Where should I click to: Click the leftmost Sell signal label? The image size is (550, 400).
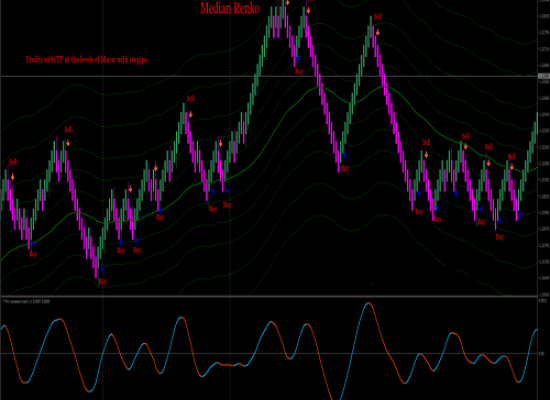[13, 162]
